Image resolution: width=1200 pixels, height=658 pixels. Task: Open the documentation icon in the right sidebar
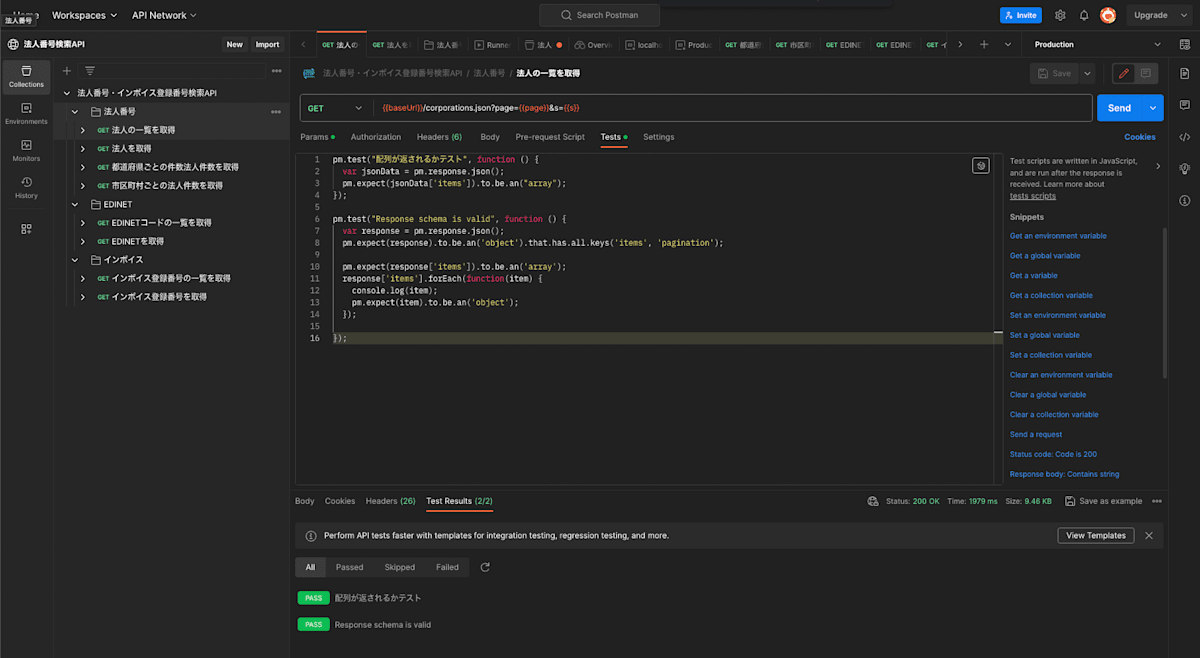[1185, 73]
